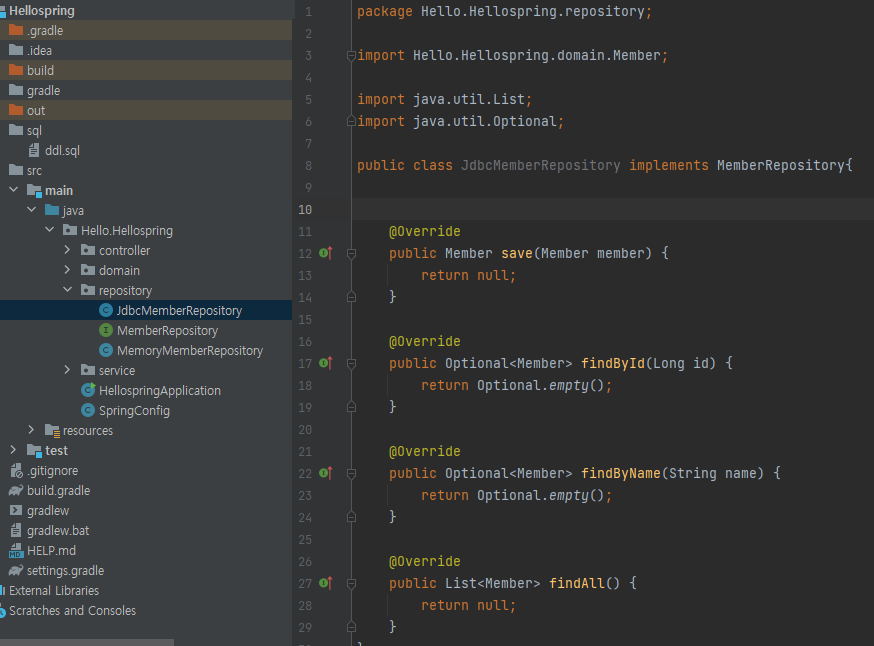Click the @Override annotation on line 11
The width and height of the screenshot is (874, 646).
coord(425,231)
